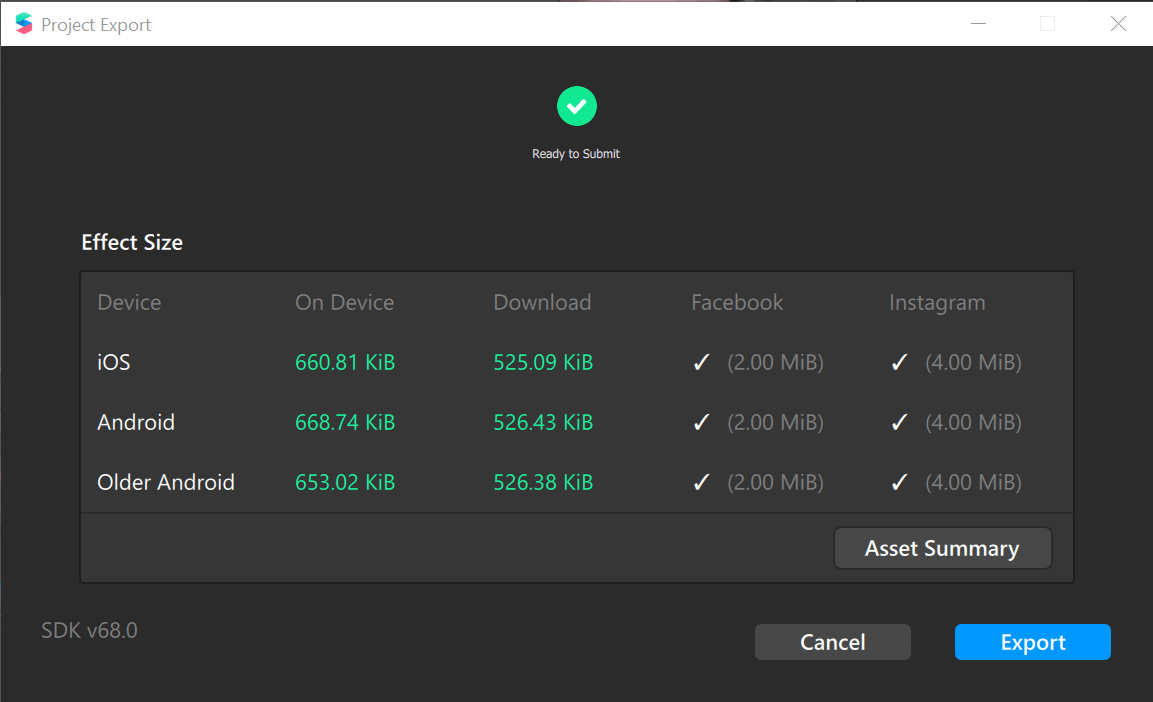This screenshot has width=1153, height=702.
Task: Click the Spark AR logo in title bar
Action: pyautogui.click(x=24, y=24)
